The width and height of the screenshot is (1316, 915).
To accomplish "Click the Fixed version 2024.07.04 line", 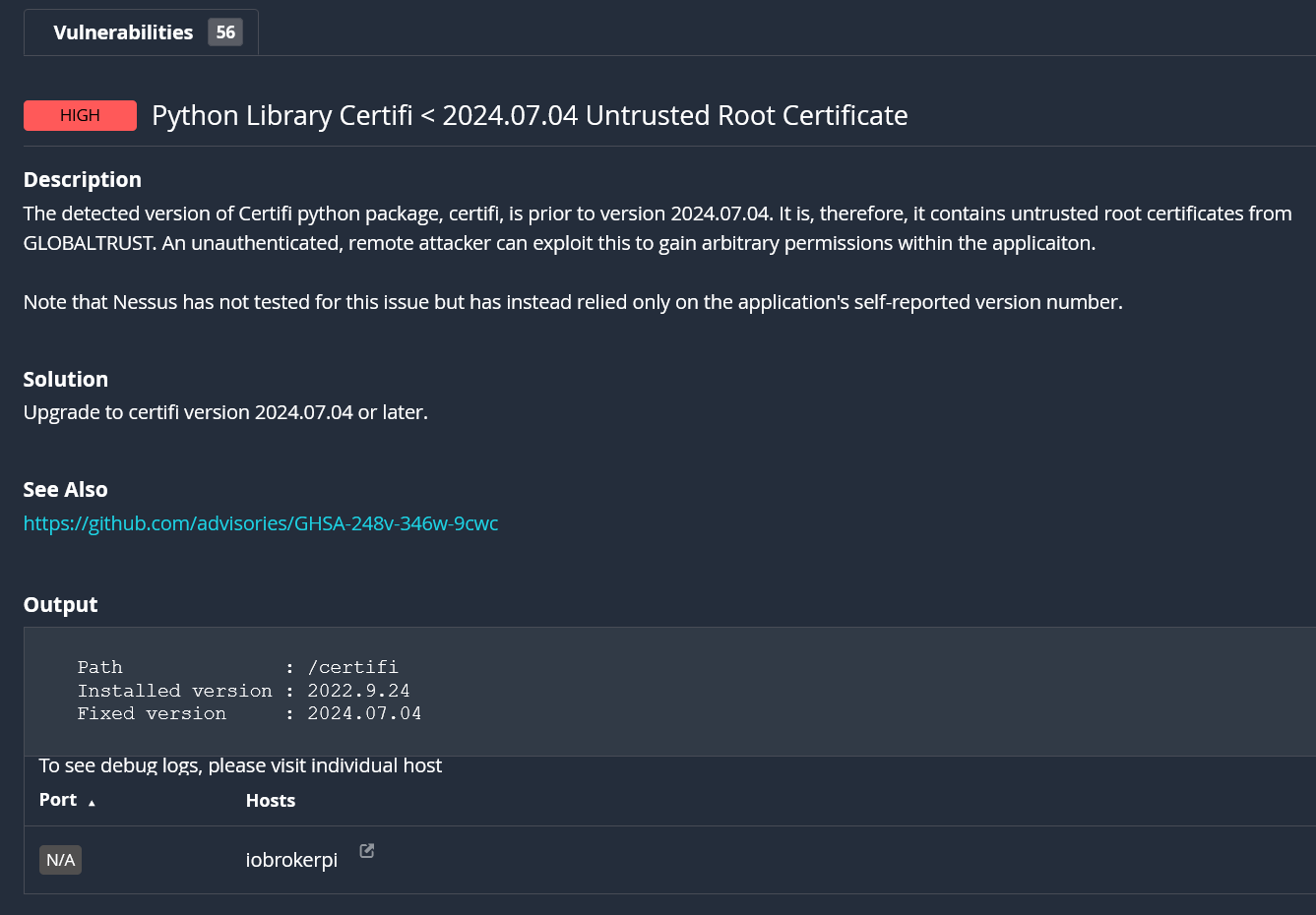I will (x=250, y=713).
